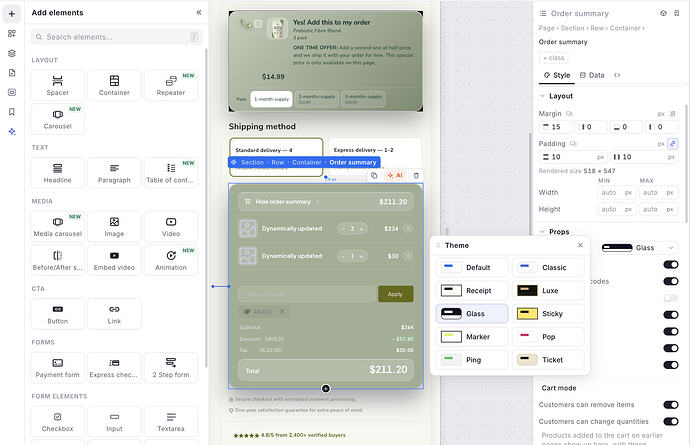
Task: Select the Glass theme
Action: (x=472, y=314)
